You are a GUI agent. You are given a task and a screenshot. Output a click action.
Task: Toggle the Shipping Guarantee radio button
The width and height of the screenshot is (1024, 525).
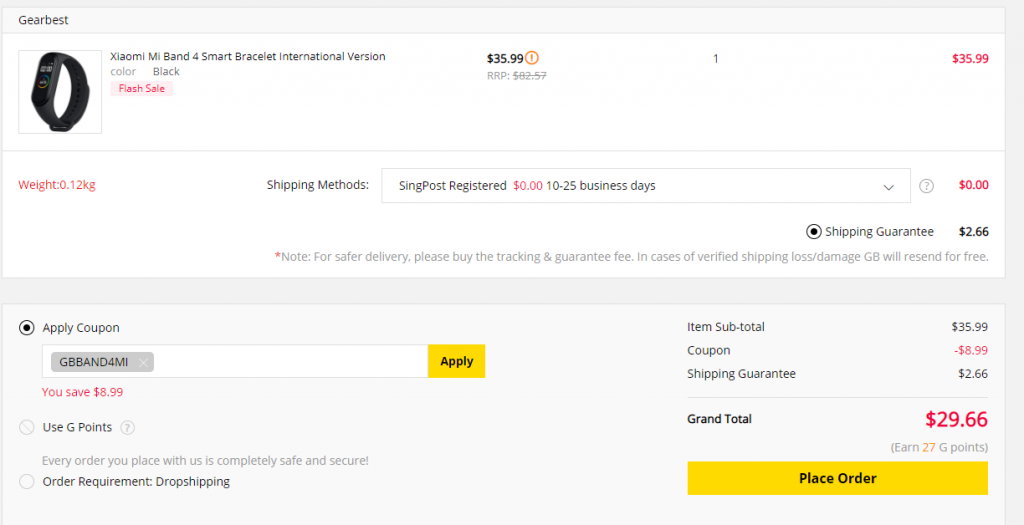pos(814,232)
